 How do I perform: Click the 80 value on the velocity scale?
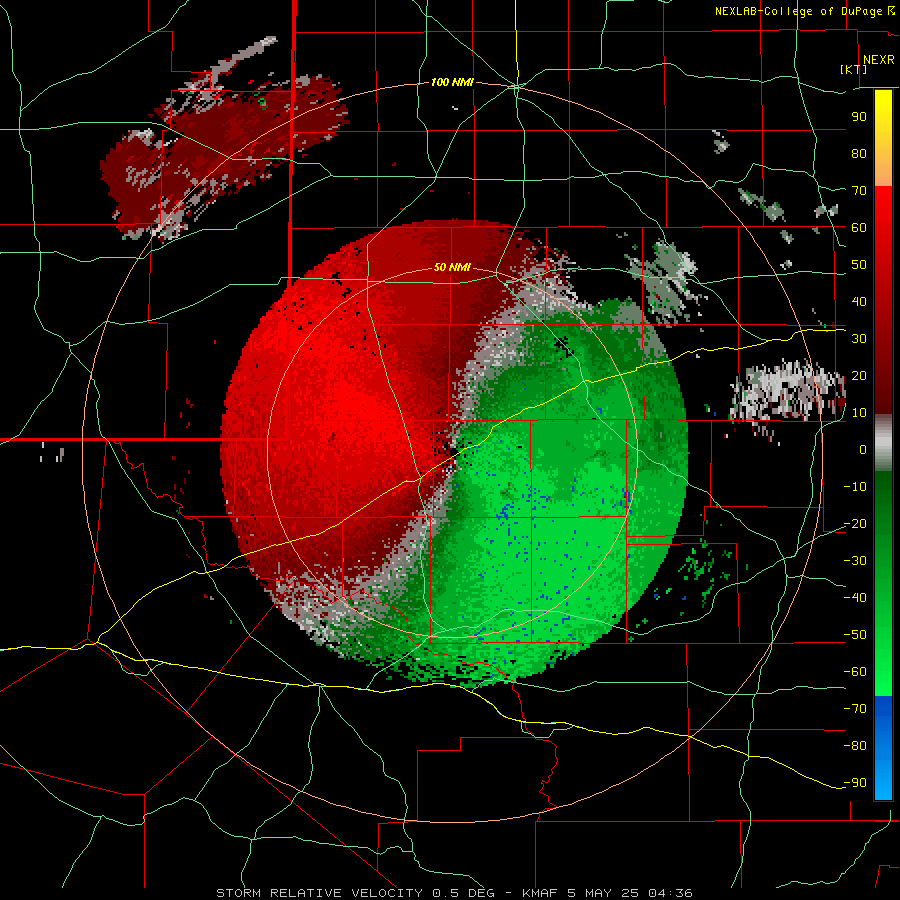[859, 153]
